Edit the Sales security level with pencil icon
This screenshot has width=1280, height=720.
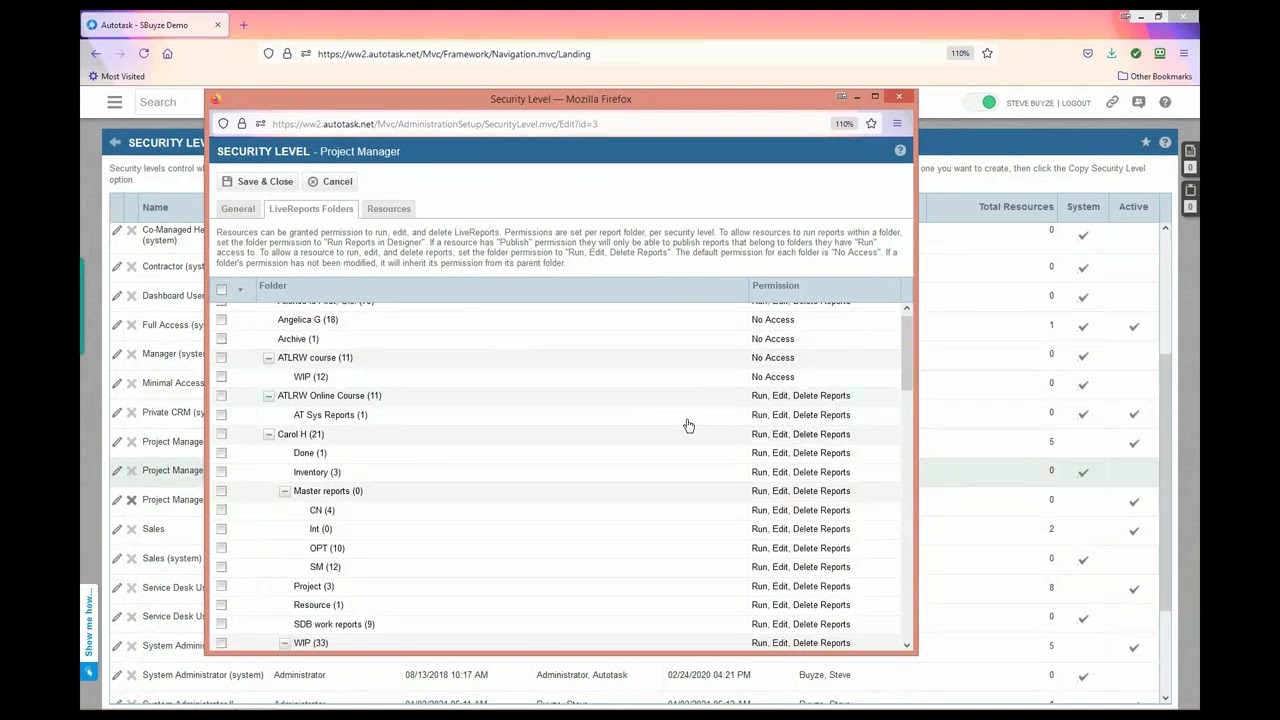tap(117, 529)
